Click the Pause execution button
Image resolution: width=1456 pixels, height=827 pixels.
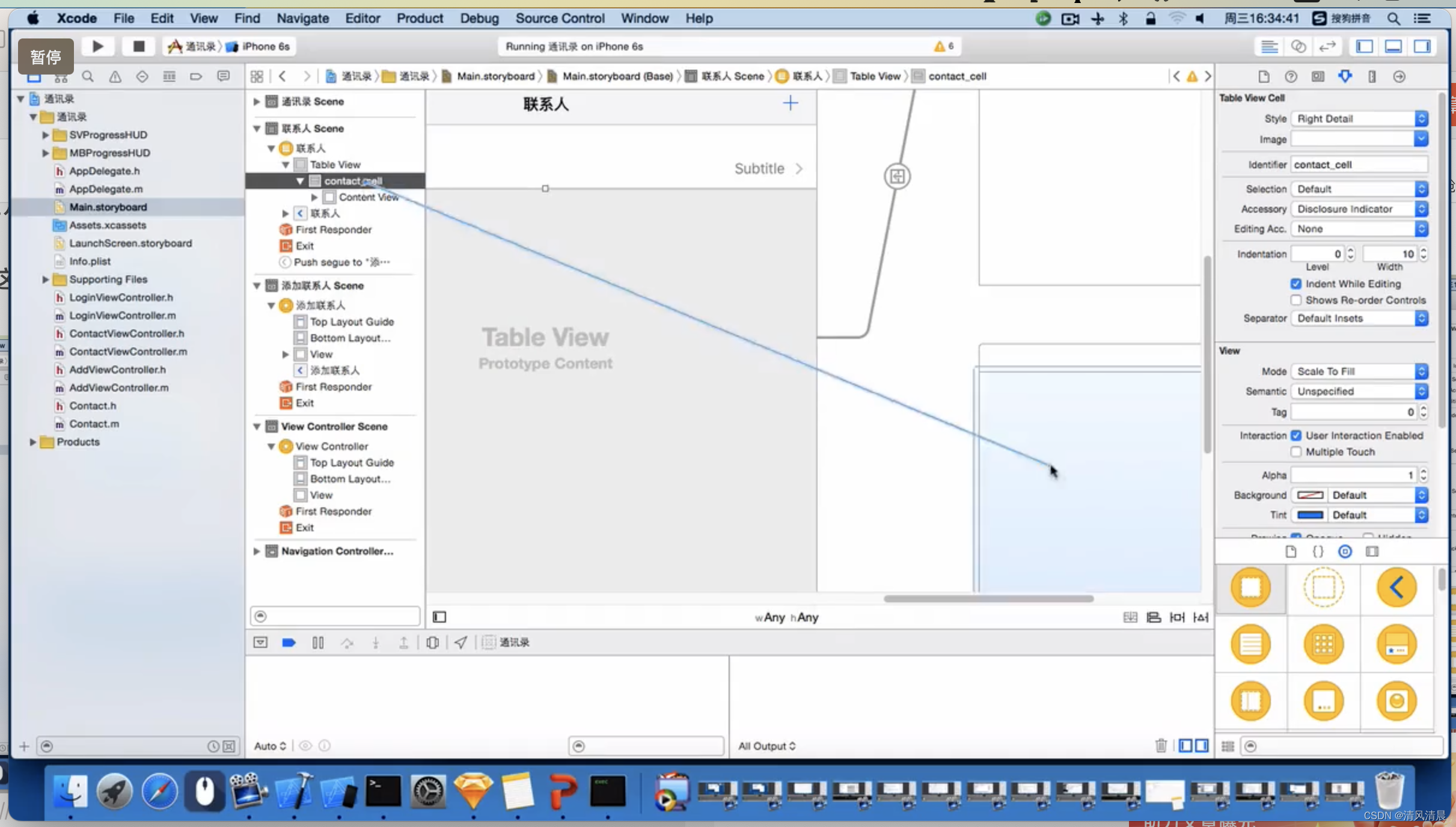pos(318,642)
